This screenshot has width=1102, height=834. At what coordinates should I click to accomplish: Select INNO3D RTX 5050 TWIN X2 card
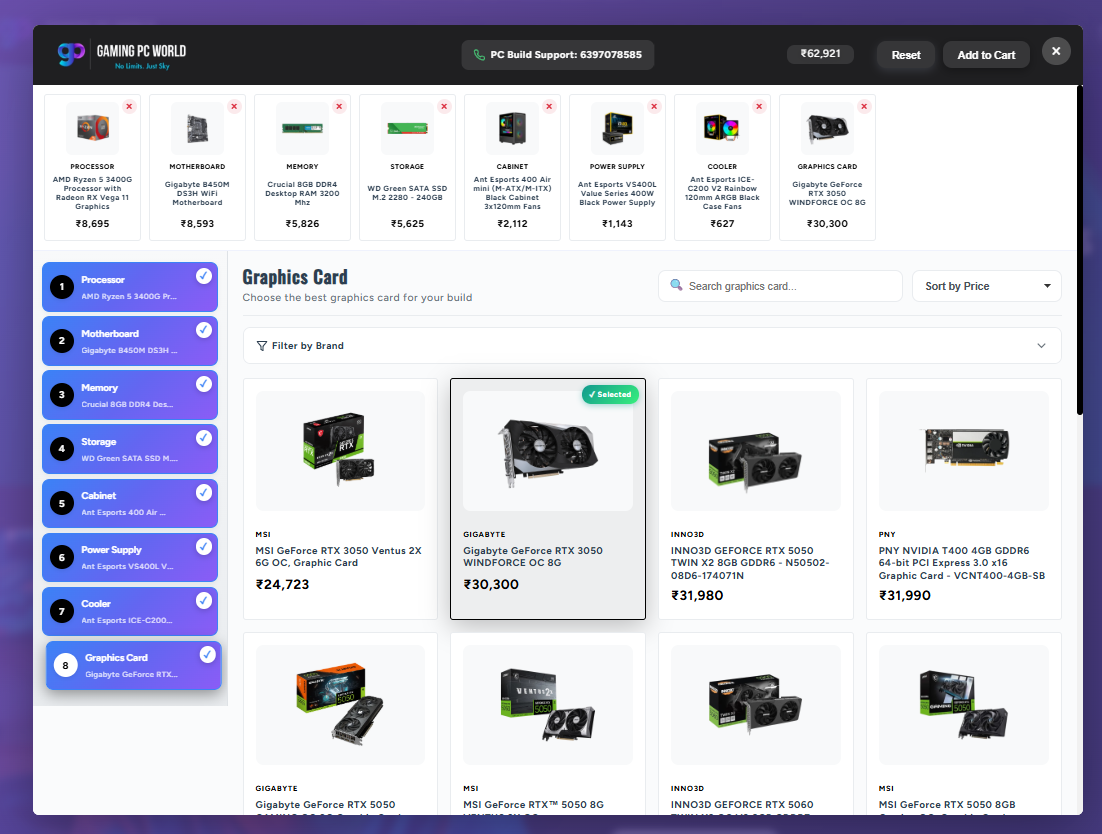tap(756, 499)
